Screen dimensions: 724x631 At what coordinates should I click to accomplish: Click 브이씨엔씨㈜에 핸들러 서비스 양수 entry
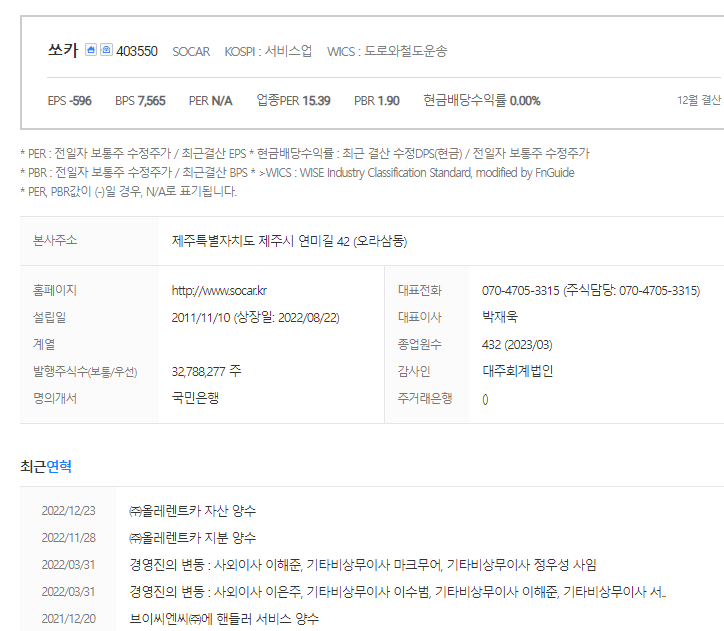(224, 619)
